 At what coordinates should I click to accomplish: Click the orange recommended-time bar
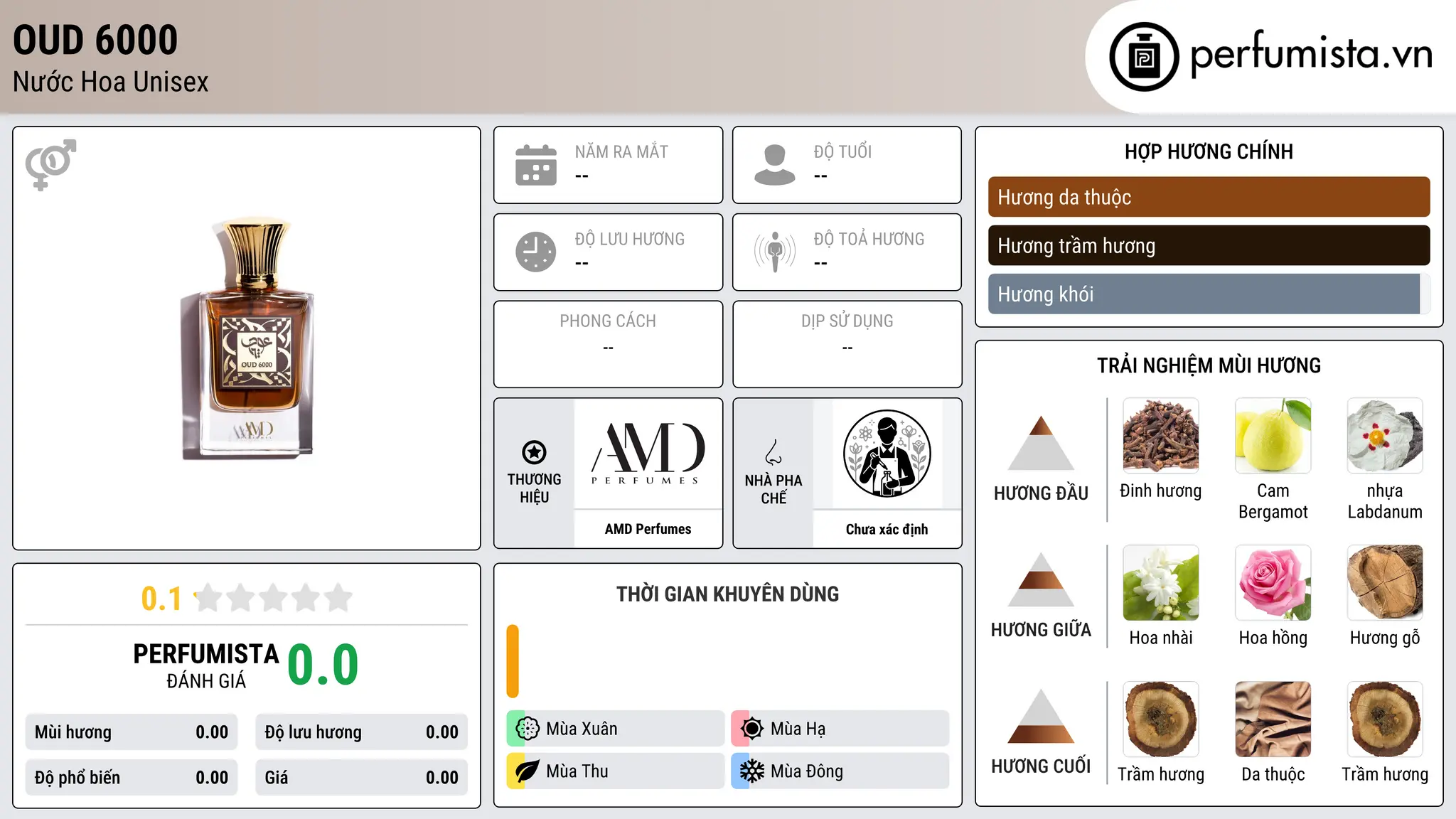pyautogui.click(x=513, y=661)
